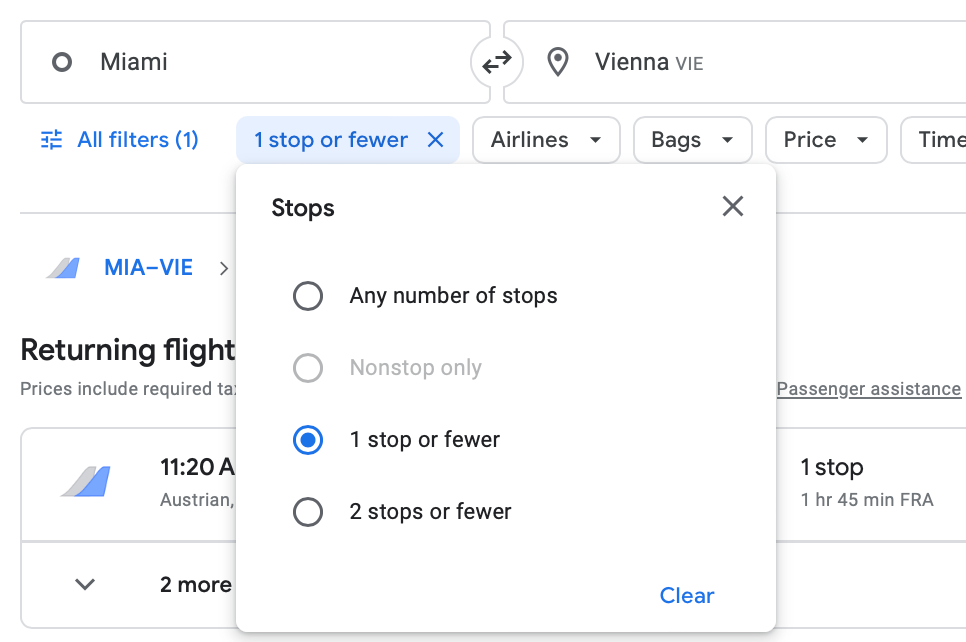Open the Airlines filter dropdown
This screenshot has width=966, height=642.
[x=546, y=140]
